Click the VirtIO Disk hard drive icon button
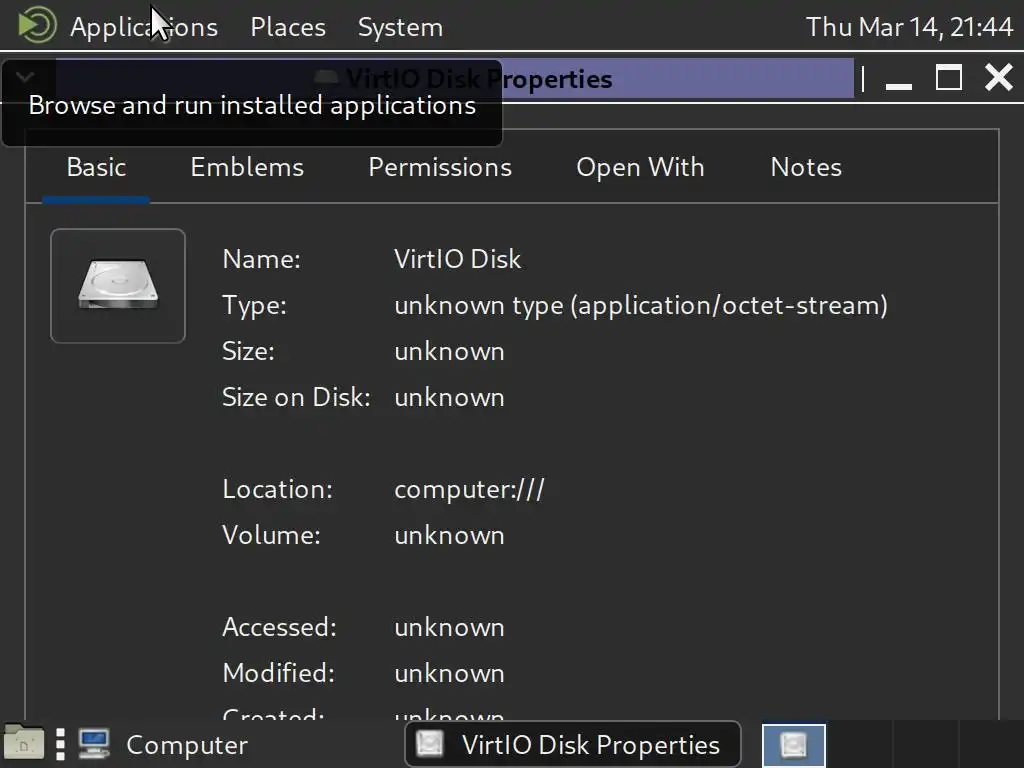1024x768 pixels. [x=118, y=286]
